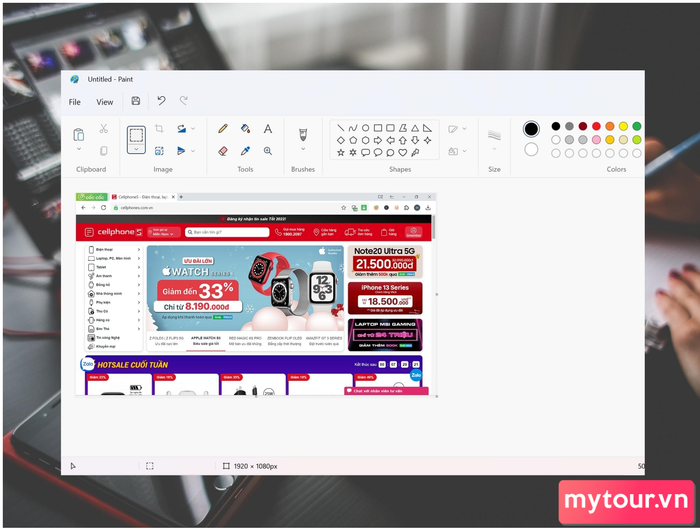Pick the dark red color swatch
The image size is (700, 532).
[583, 126]
